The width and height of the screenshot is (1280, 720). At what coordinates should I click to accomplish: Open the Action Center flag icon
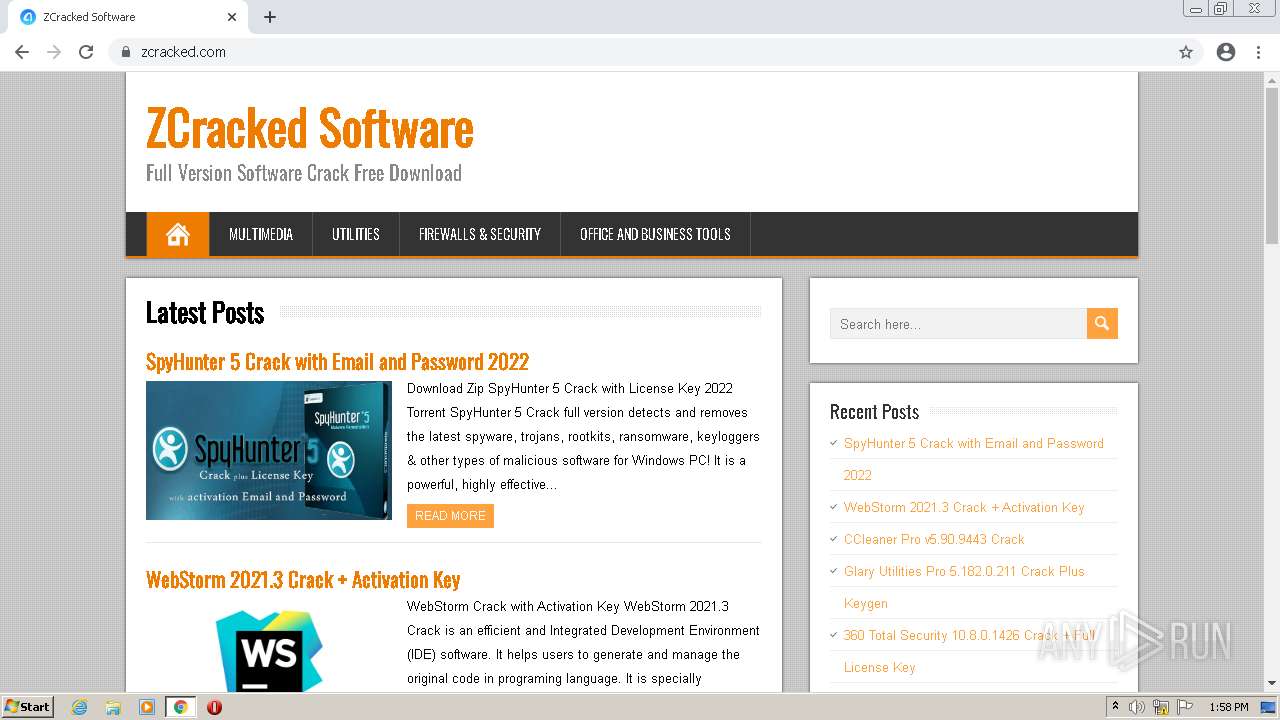click(x=1185, y=707)
